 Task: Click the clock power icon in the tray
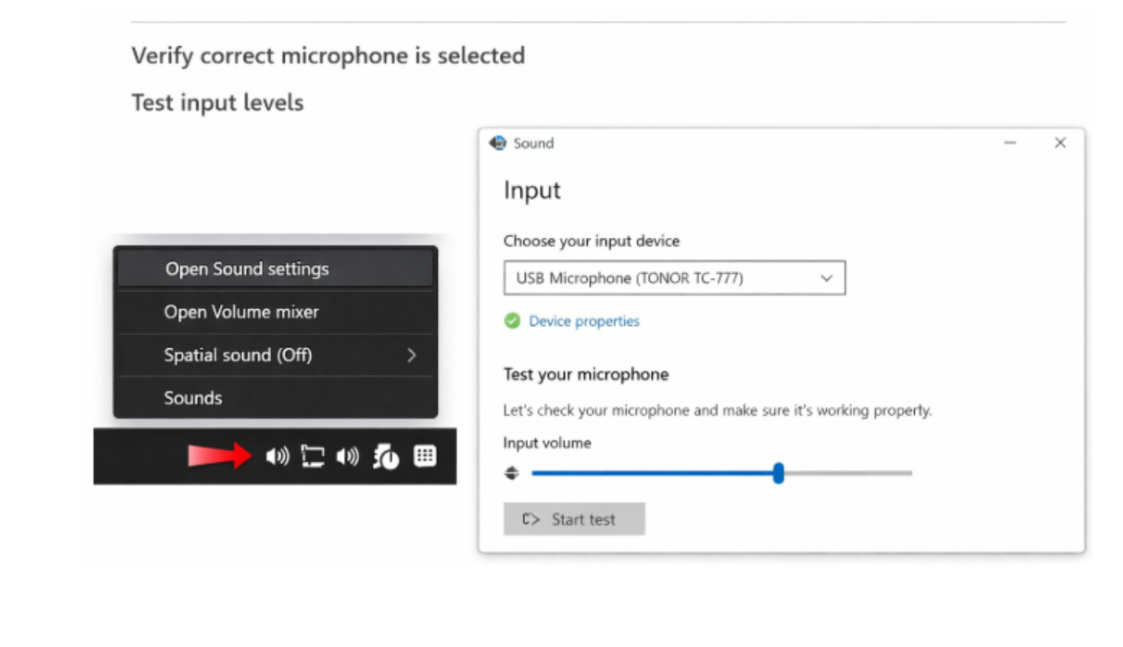386,457
